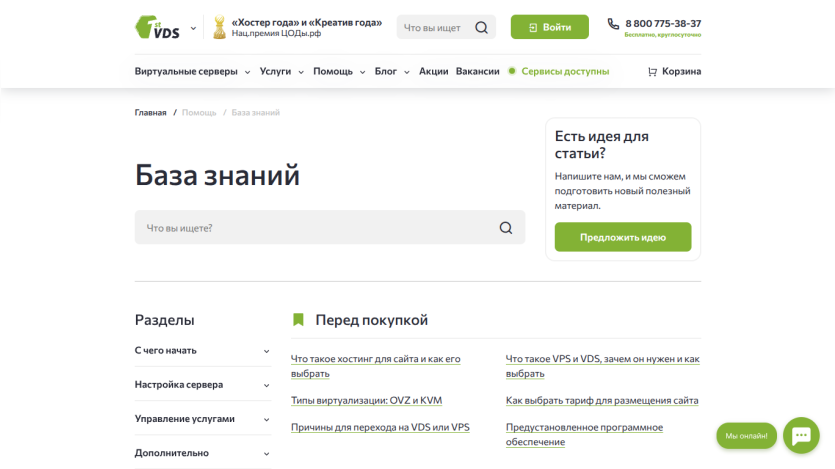Open the «Услуги» menu

coord(275,71)
